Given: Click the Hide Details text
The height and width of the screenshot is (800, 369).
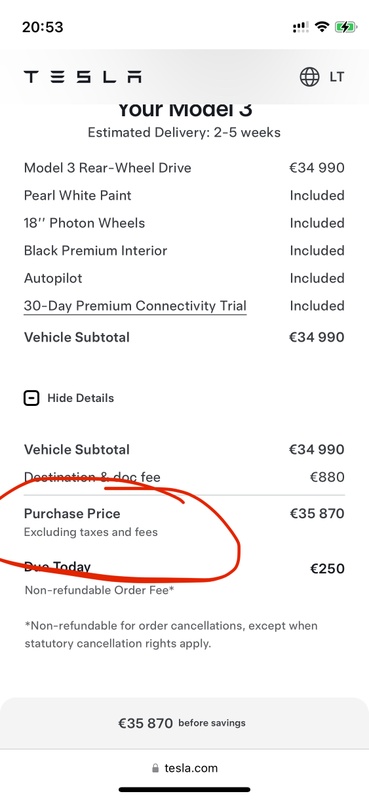Looking at the screenshot, I should click(x=81, y=398).
